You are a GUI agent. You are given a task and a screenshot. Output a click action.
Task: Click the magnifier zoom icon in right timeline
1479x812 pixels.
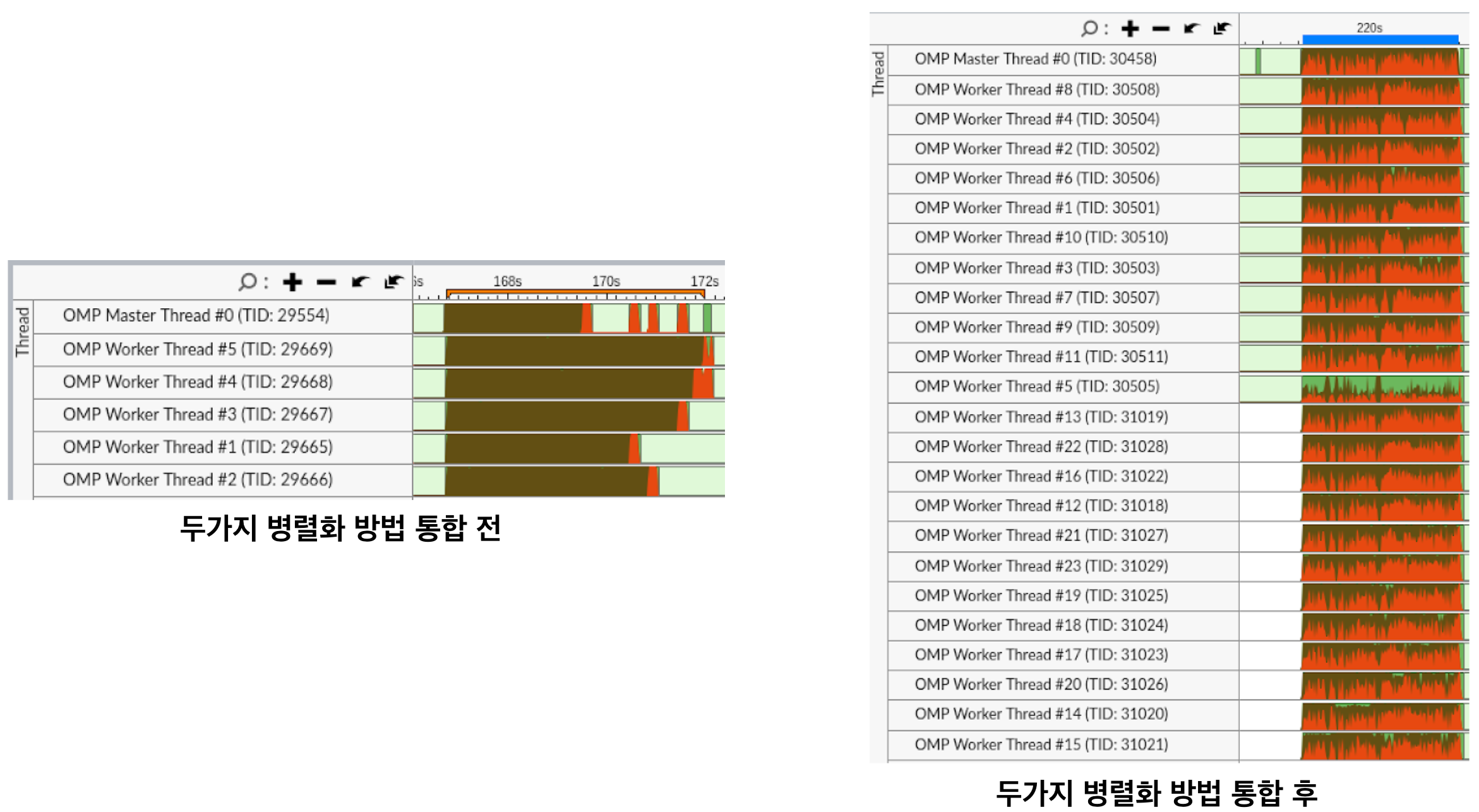pos(1089,28)
